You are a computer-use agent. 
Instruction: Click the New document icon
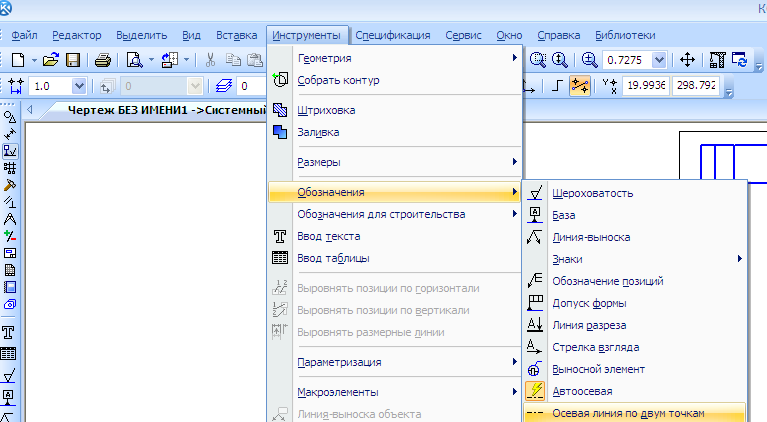18,60
